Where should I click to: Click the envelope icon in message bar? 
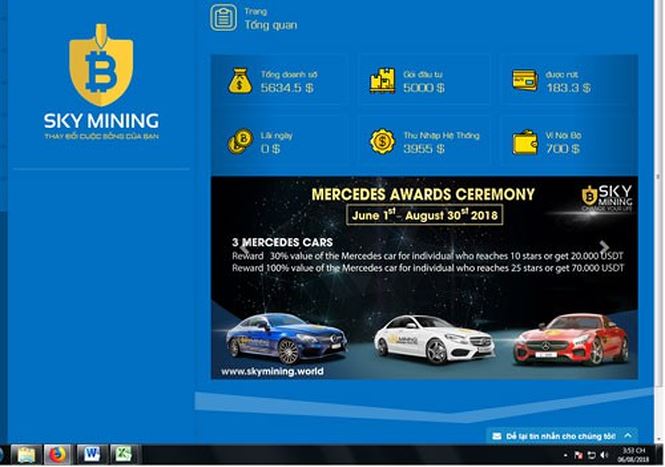pyautogui.click(x=497, y=436)
